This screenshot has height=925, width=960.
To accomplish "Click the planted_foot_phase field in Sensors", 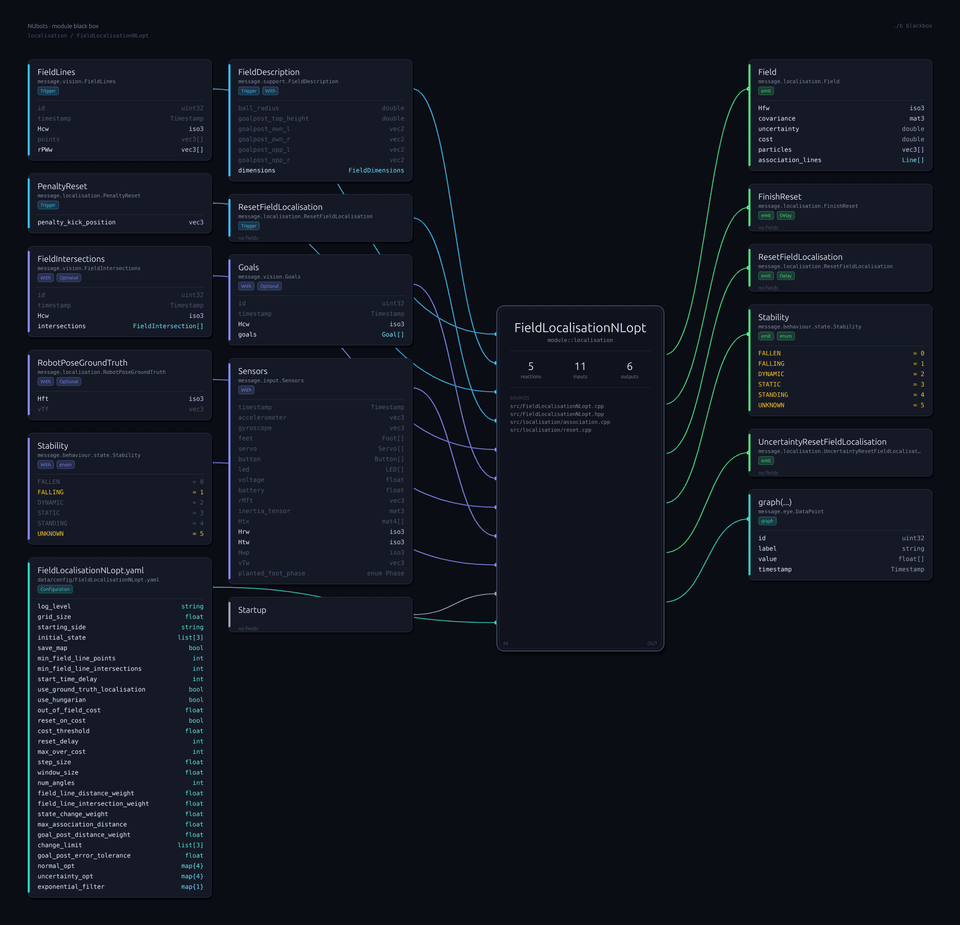I will tap(321, 574).
